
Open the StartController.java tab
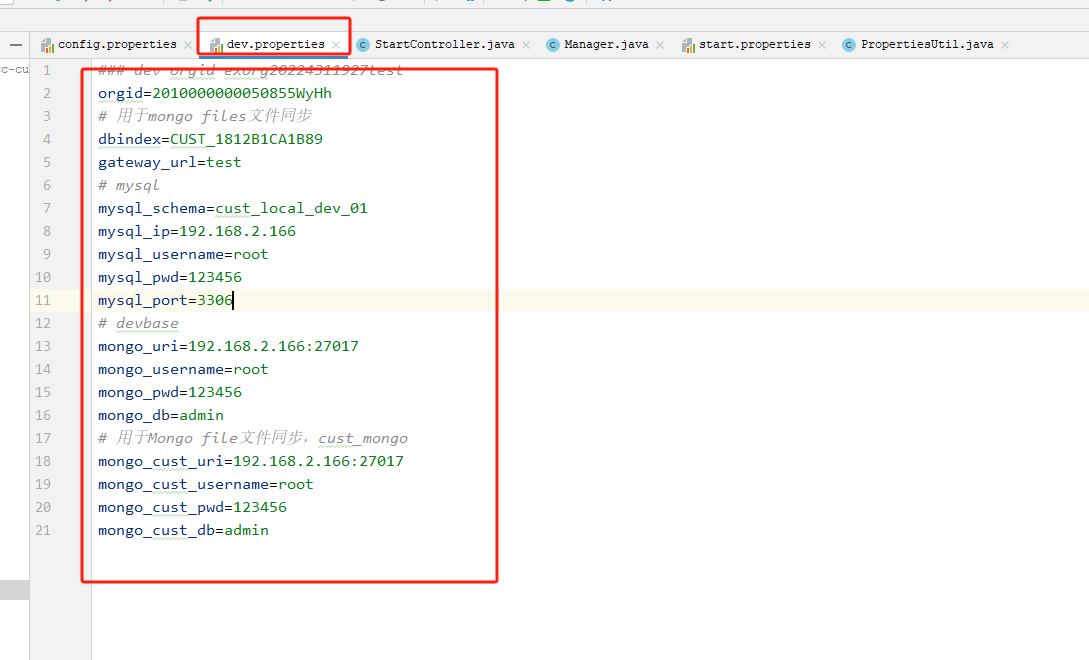point(444,45)
